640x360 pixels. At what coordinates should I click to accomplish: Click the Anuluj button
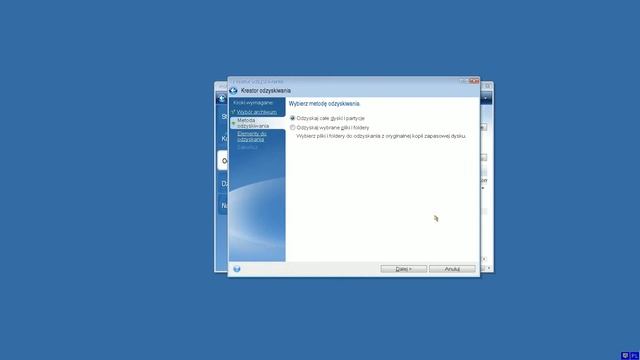(x=452, y=269)
